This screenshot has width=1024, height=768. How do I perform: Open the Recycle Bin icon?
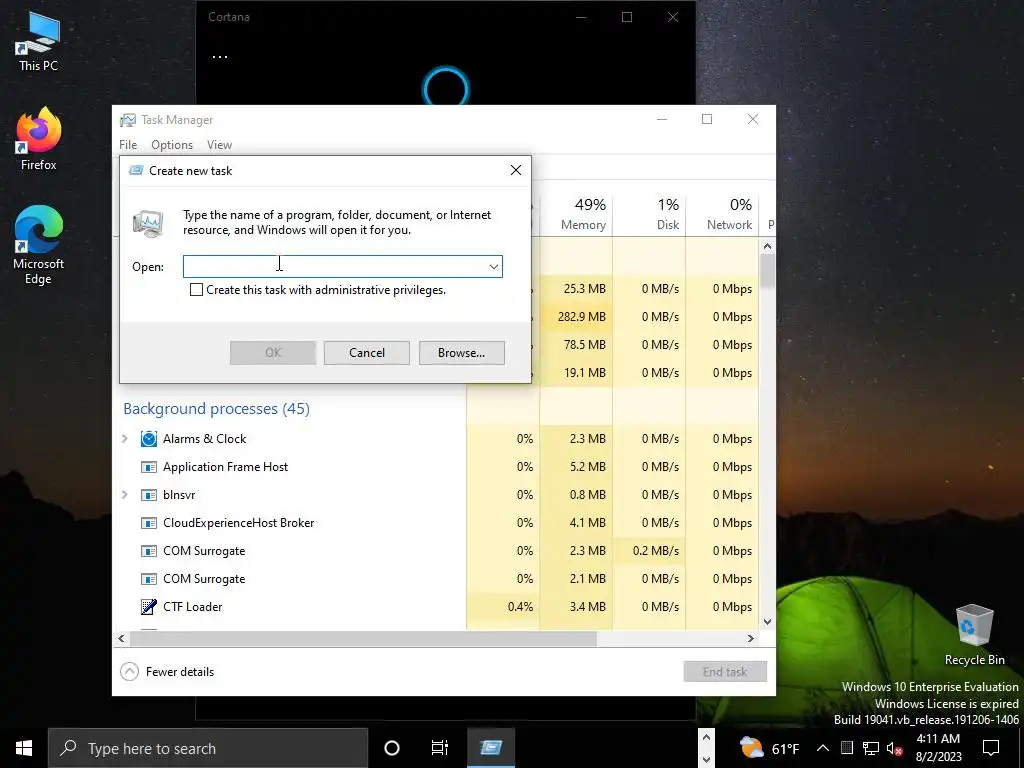(x=974, y=635)
